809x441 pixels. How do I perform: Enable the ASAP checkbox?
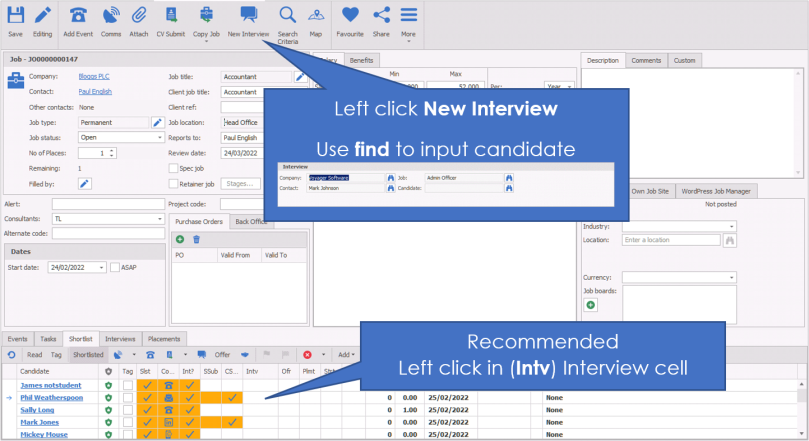coord(115,268)
